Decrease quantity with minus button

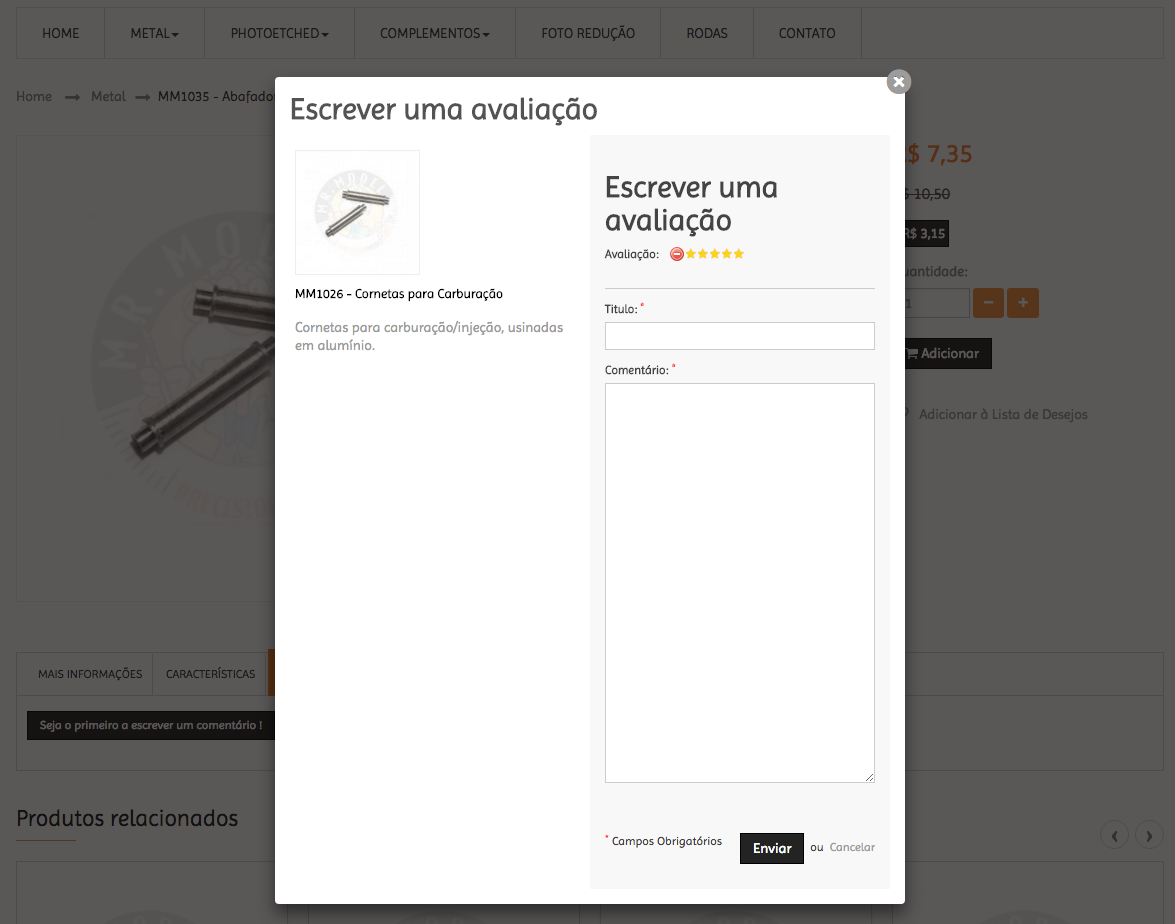(x=988, y=303)
